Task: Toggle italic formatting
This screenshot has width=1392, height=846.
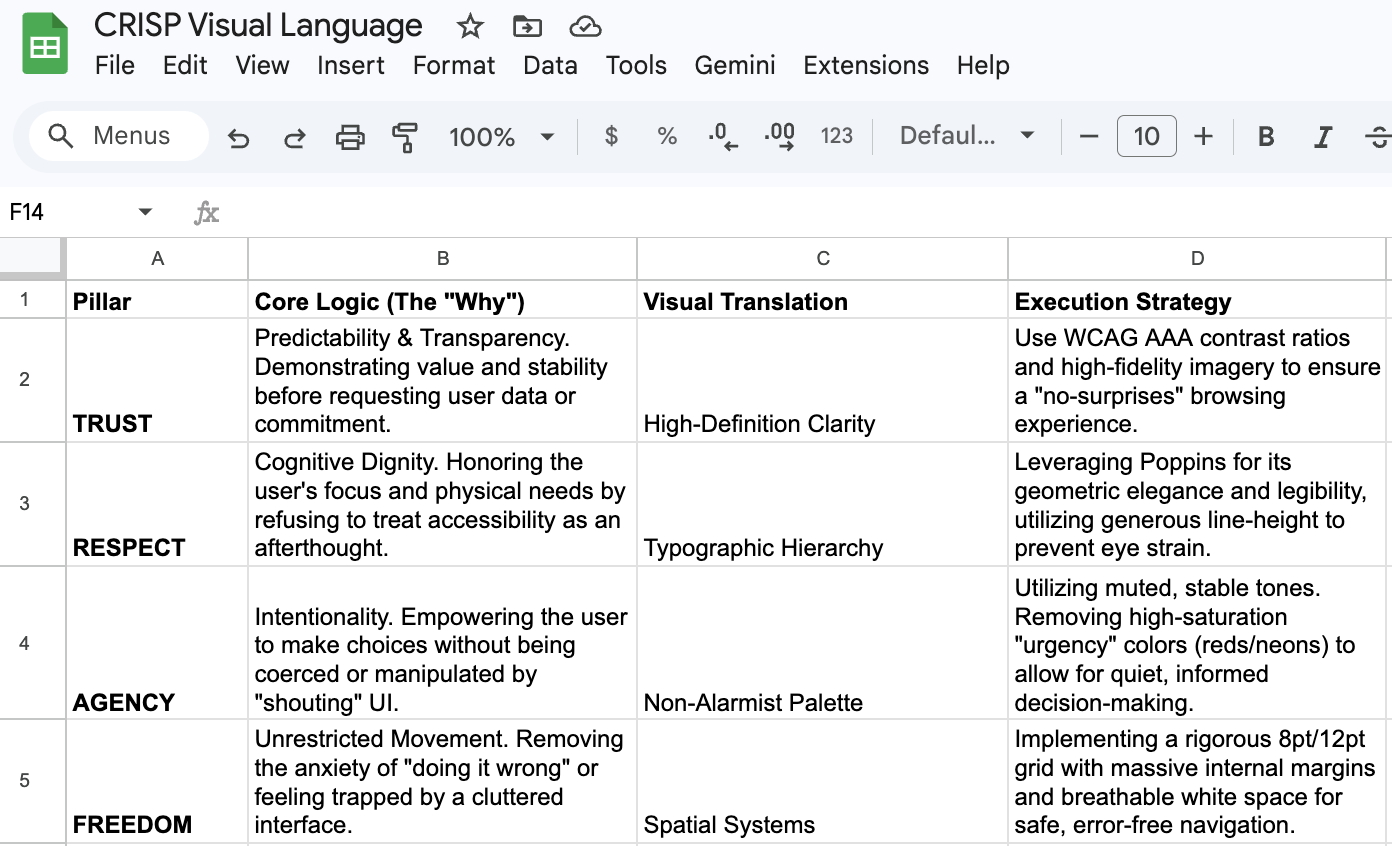Action: click(1322, 137)
